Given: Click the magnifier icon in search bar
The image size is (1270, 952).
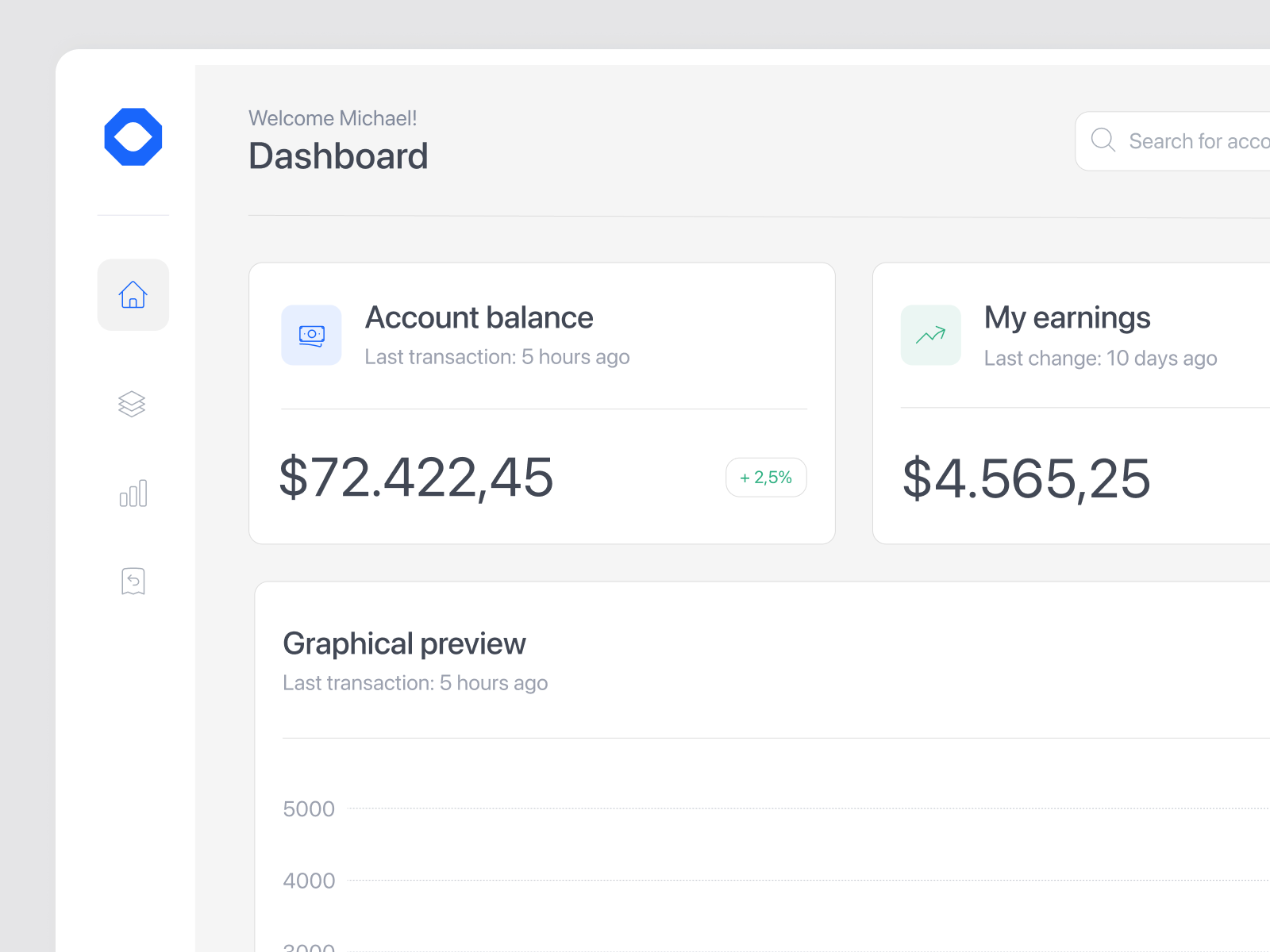Looking at the screenshot, I should [x=1103, y=140].
